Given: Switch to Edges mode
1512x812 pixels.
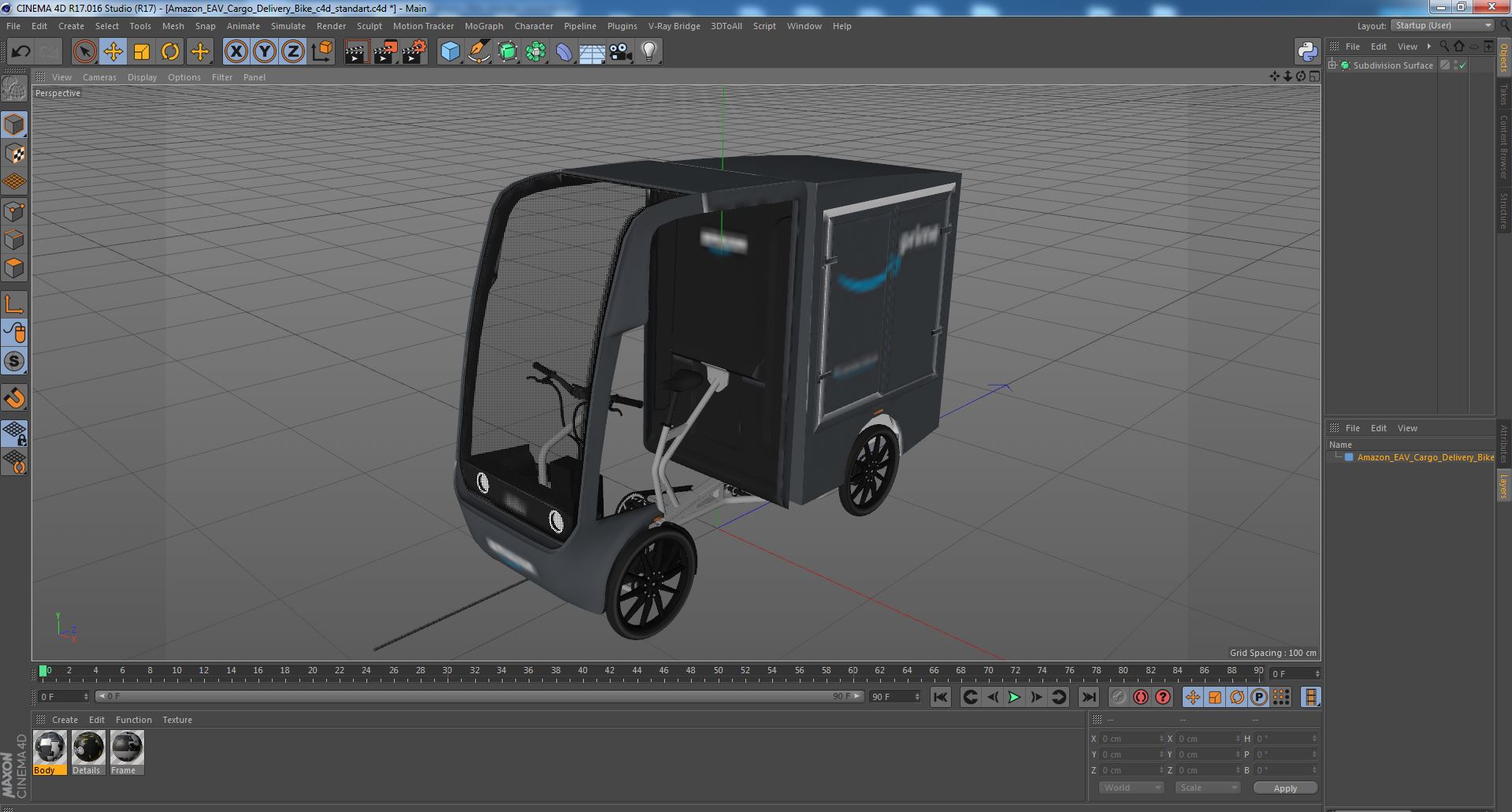Looking at the screenshot, I should click(14, 240).
